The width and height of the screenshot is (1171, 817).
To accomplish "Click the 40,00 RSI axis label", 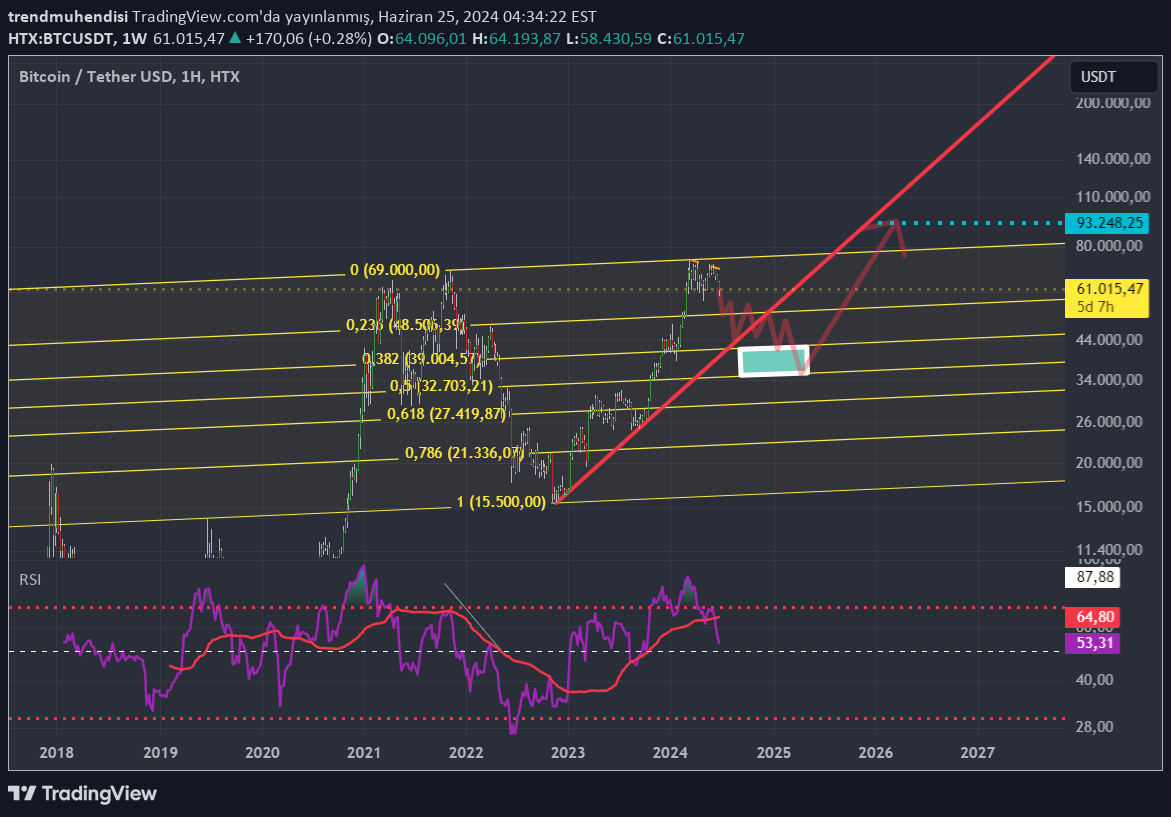I will (x=1095, y=680).
